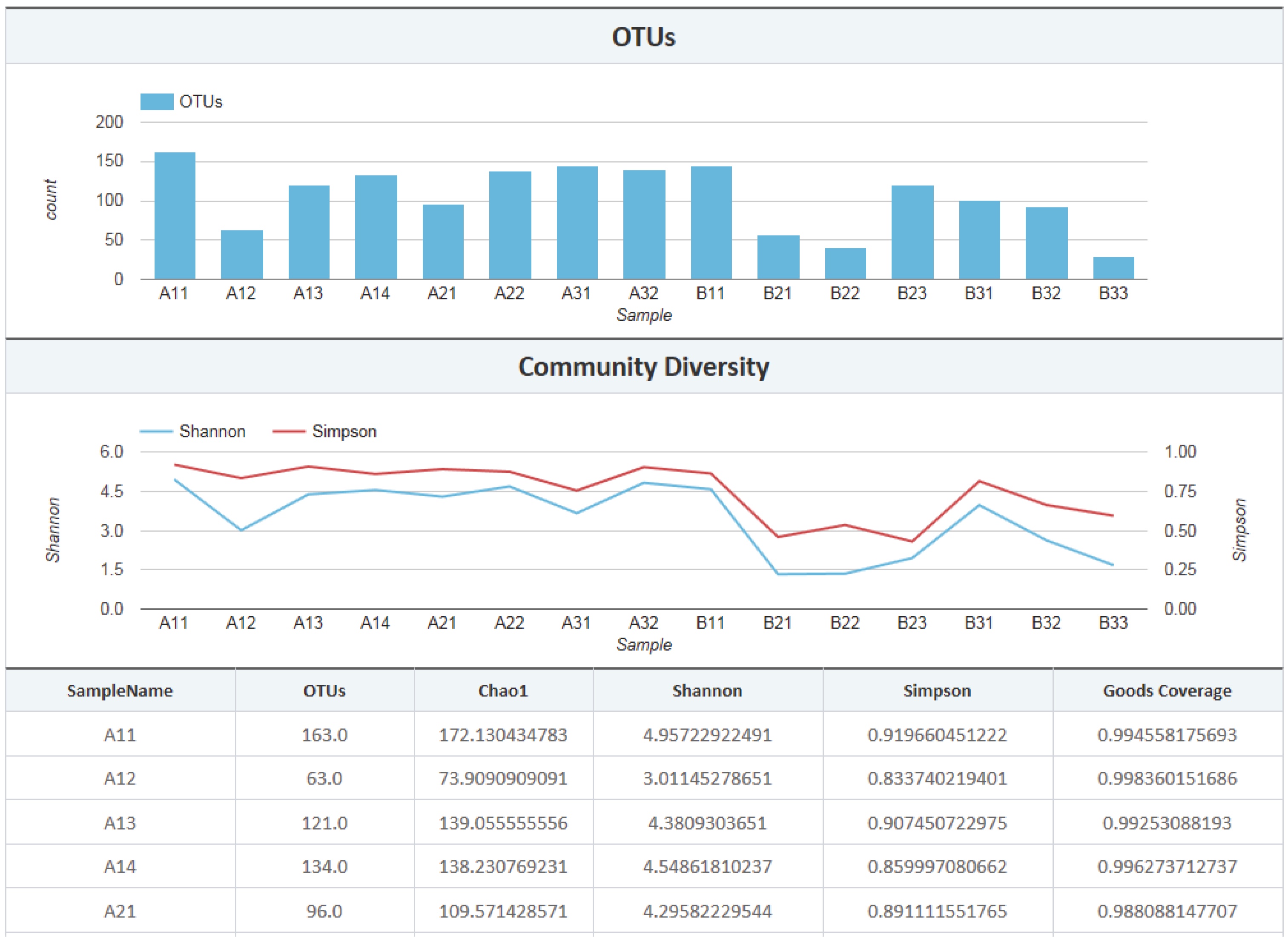Click the OTUs panel title
Screen dimensions: 1288x937
643,37
